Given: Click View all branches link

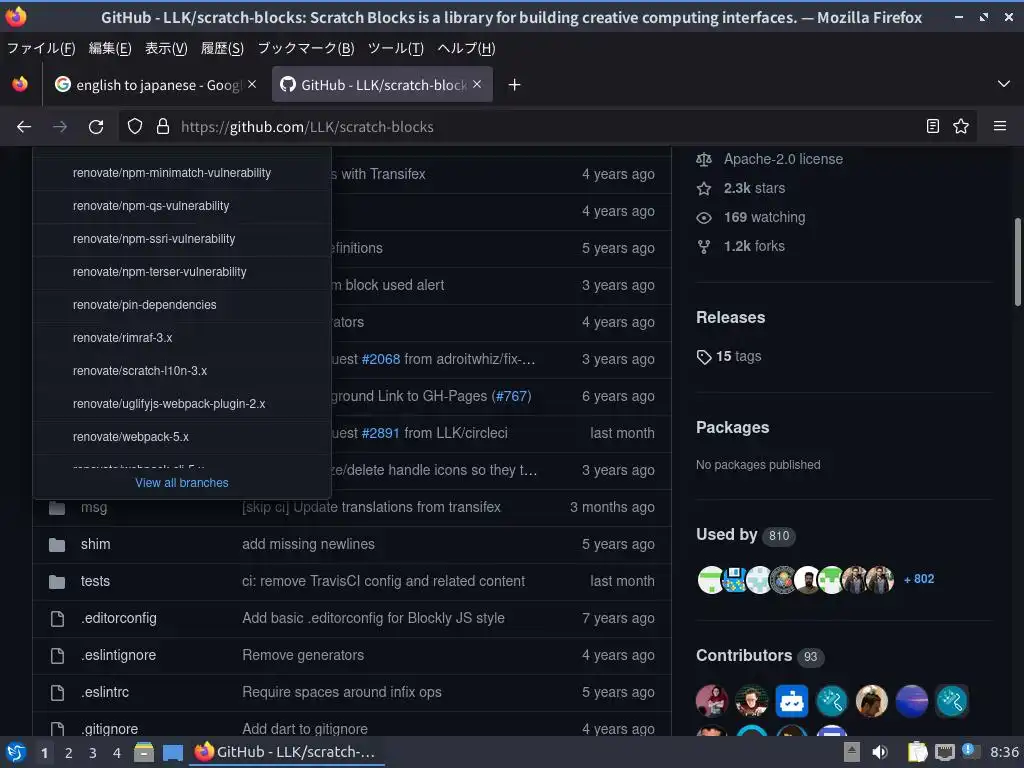Looking at the screenshot, I should point(182,483).
